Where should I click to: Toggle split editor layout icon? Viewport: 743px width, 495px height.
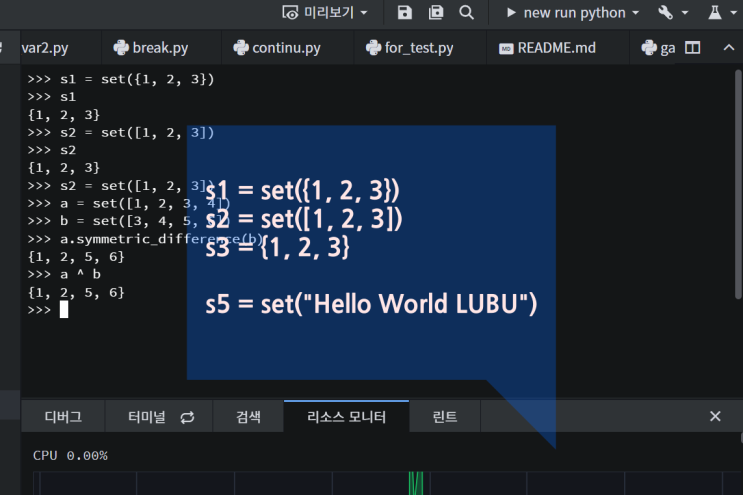pos(692,47)
